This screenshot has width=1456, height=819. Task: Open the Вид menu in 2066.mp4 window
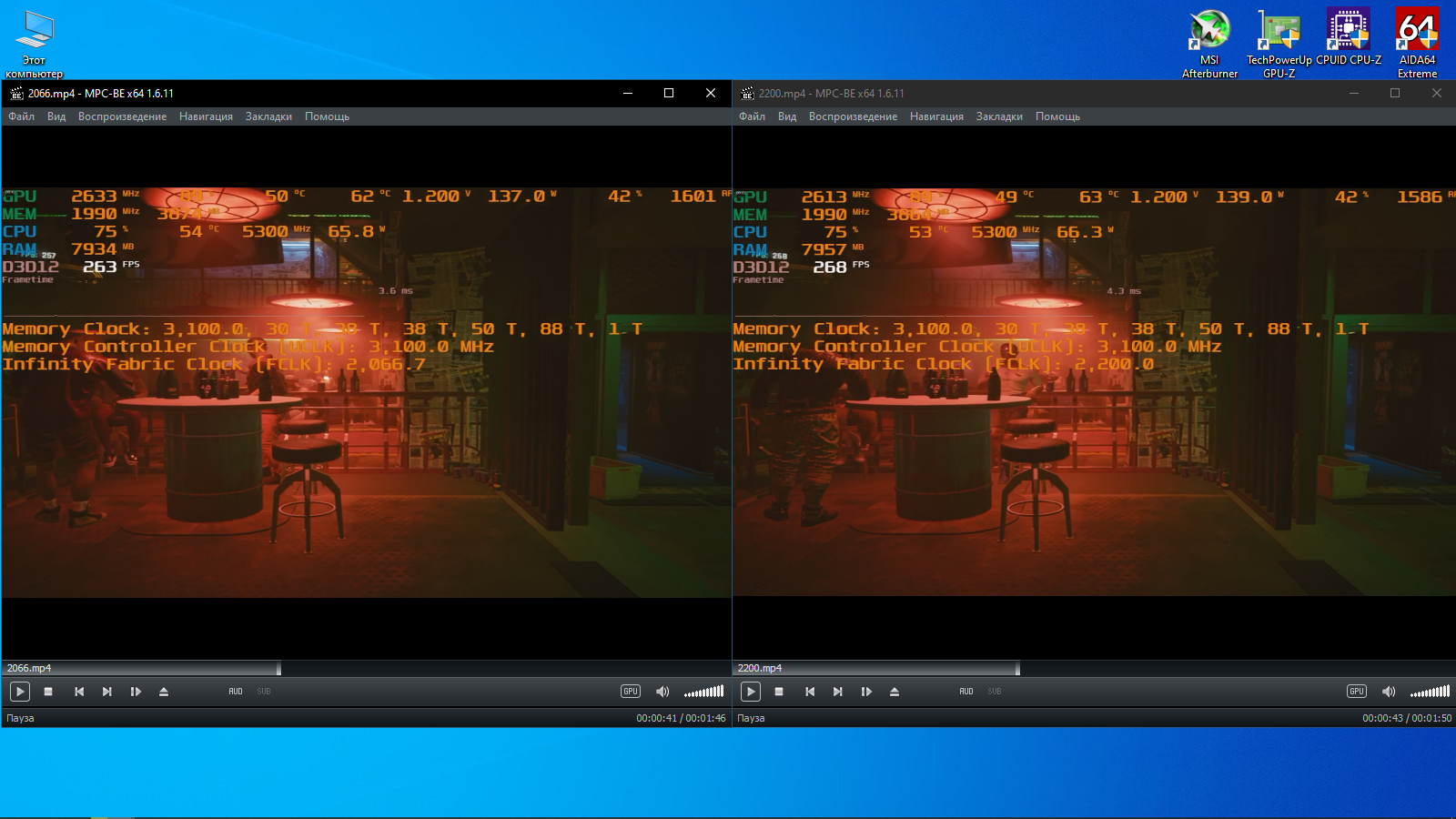56,116
